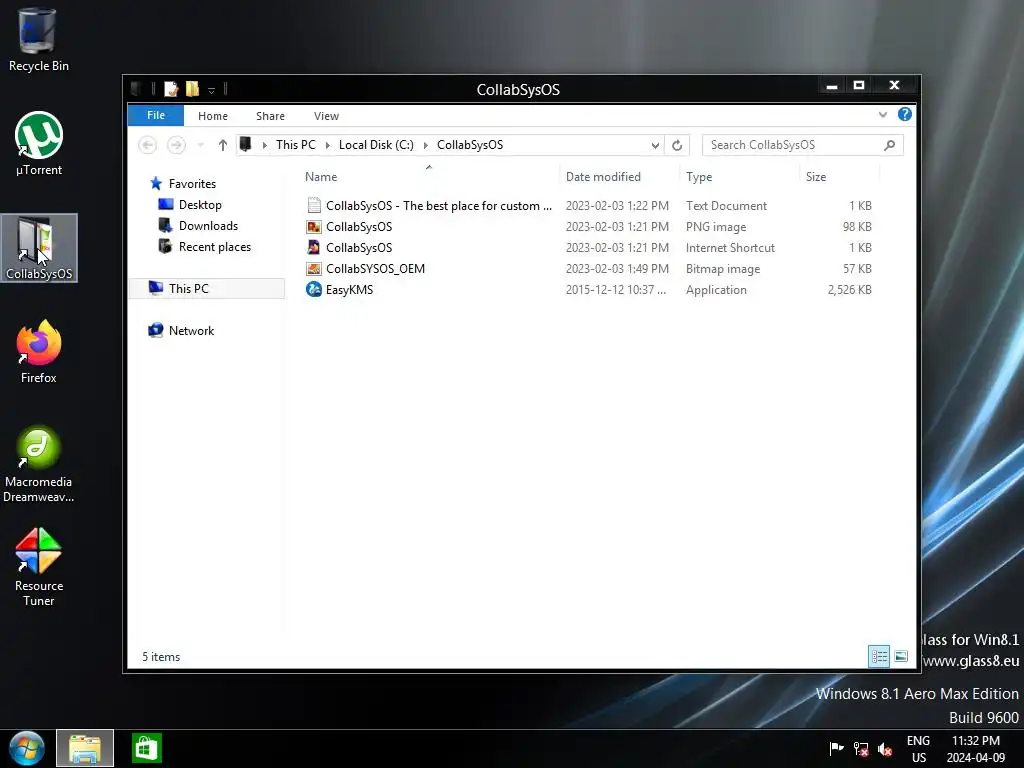Click the Back navigation arrow

(x=148, y=145)
